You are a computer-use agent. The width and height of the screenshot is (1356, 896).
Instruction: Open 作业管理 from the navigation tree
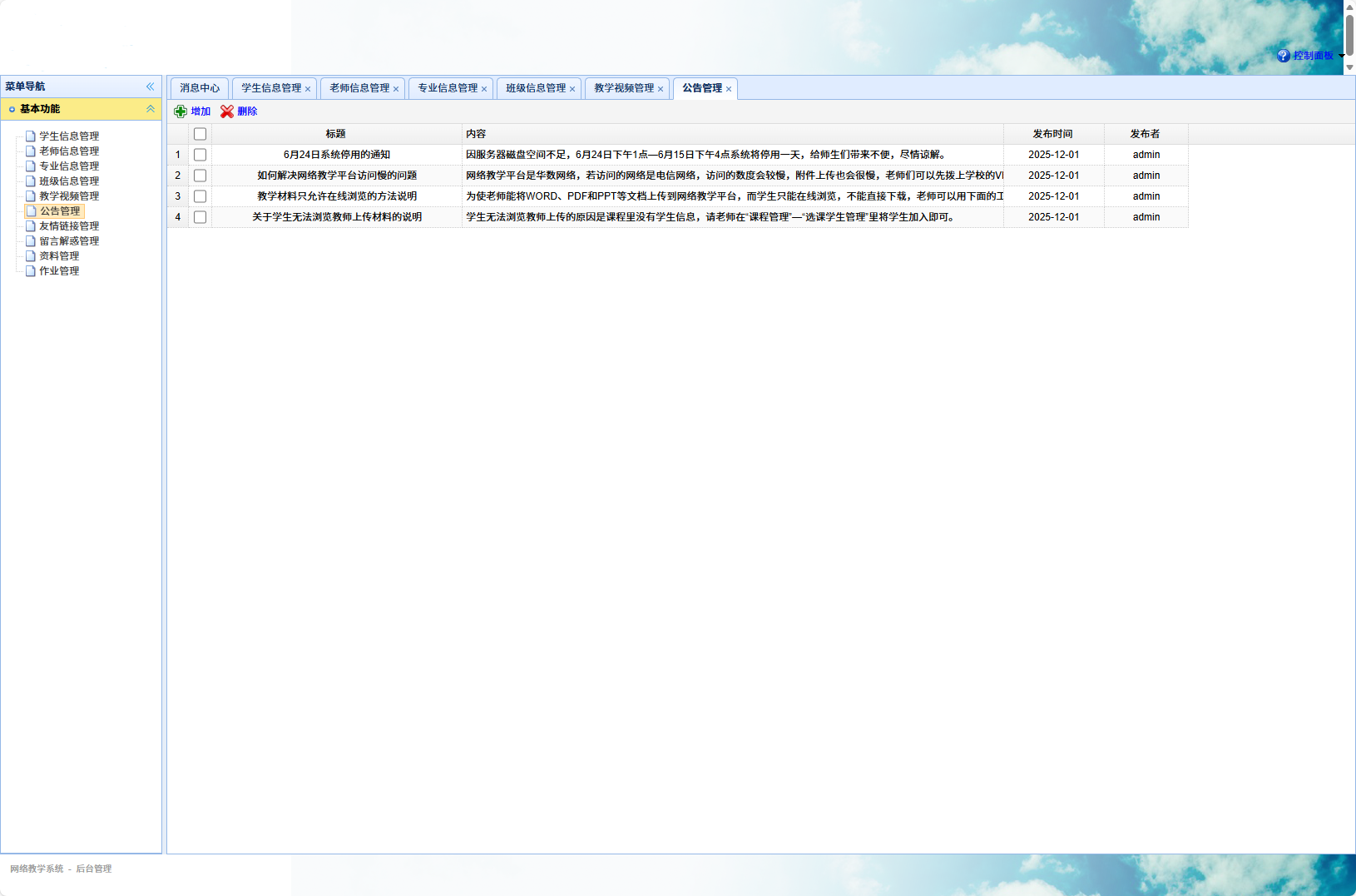click(x=59, y=271)
